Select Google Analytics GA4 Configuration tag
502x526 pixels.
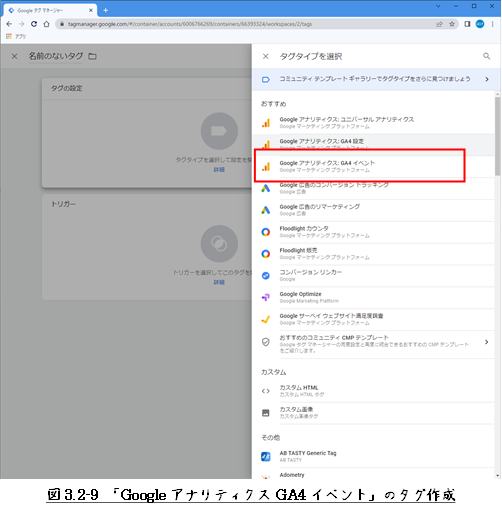373,145
